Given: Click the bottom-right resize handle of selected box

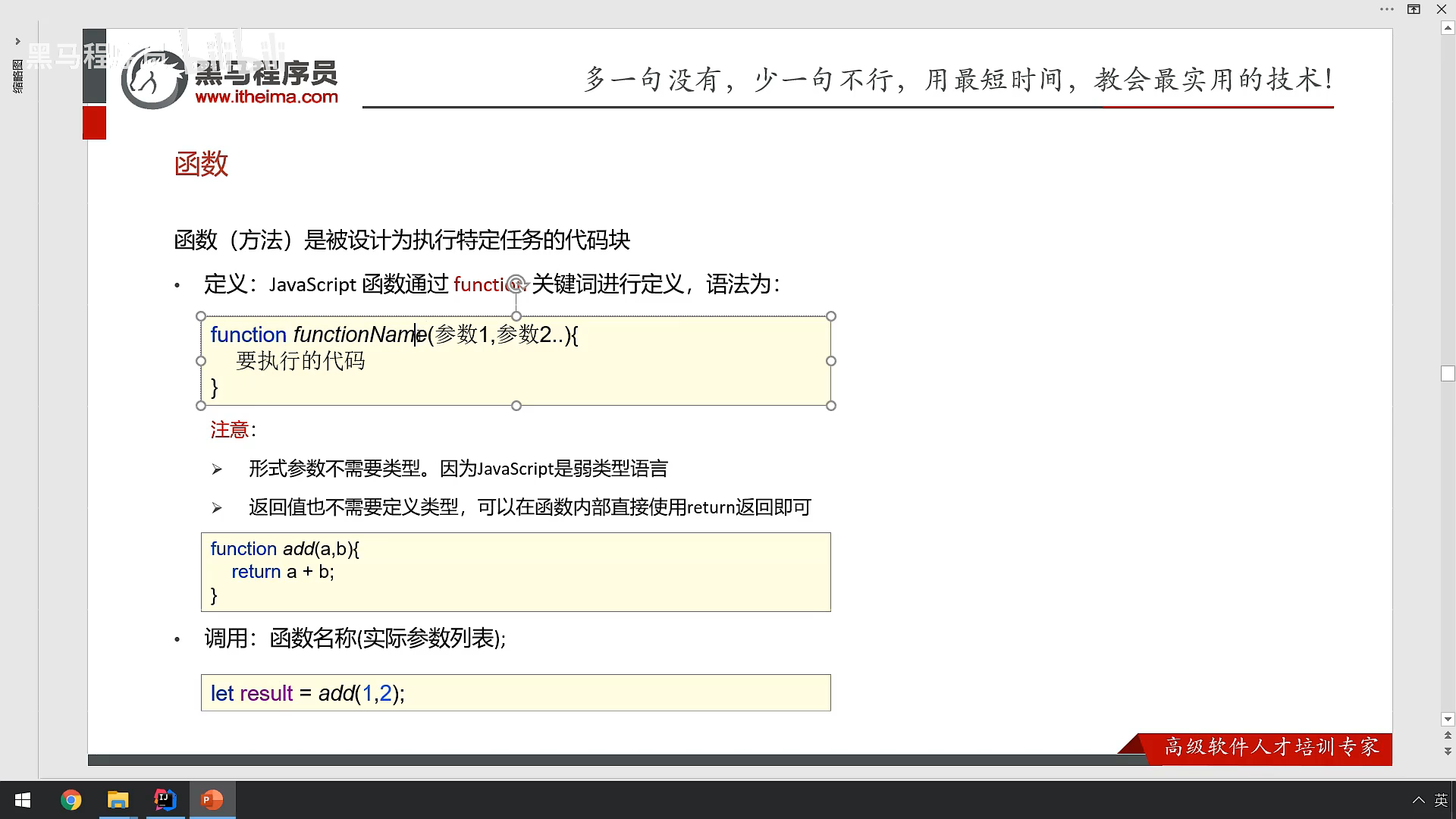Looking at the screenshot, I should coord(831,406).
